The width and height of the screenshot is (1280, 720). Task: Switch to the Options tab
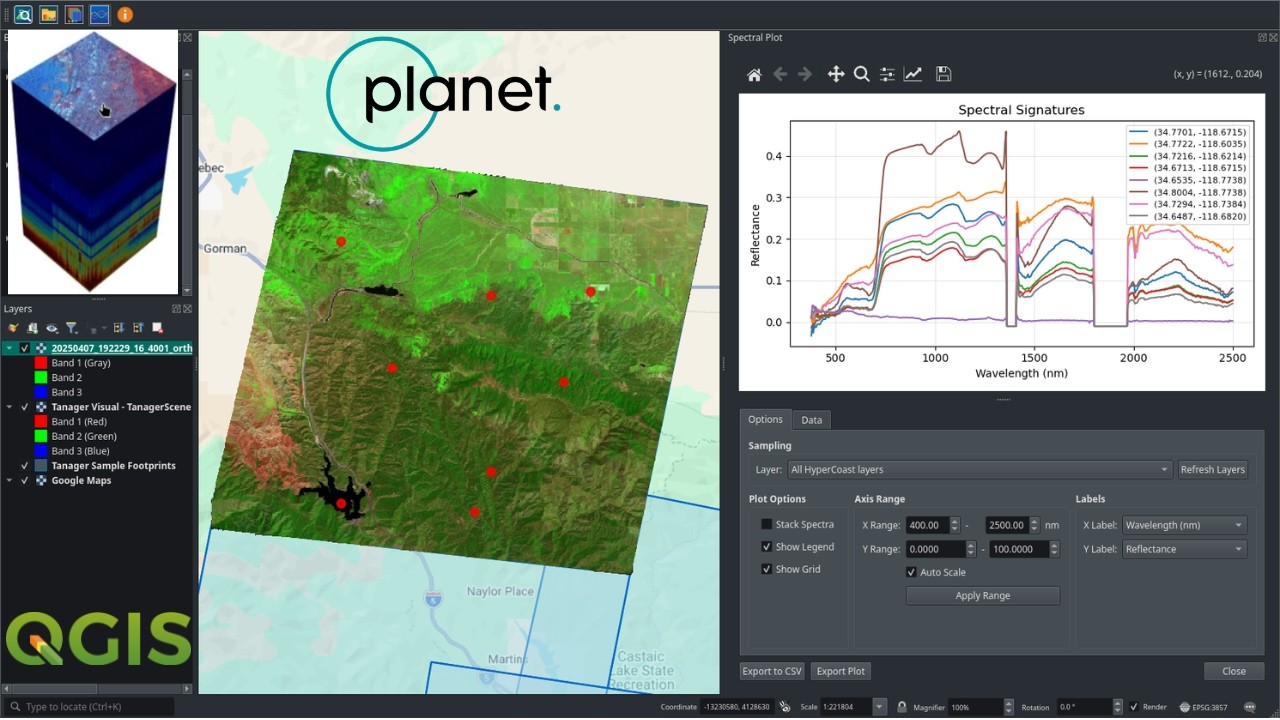(x=765, y=420)
